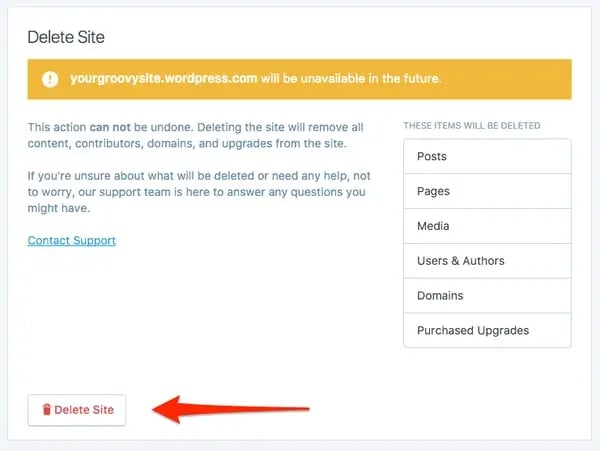Choose Media in the deleted items list
This screenshot has height=451, width=600.
(487, 226)
